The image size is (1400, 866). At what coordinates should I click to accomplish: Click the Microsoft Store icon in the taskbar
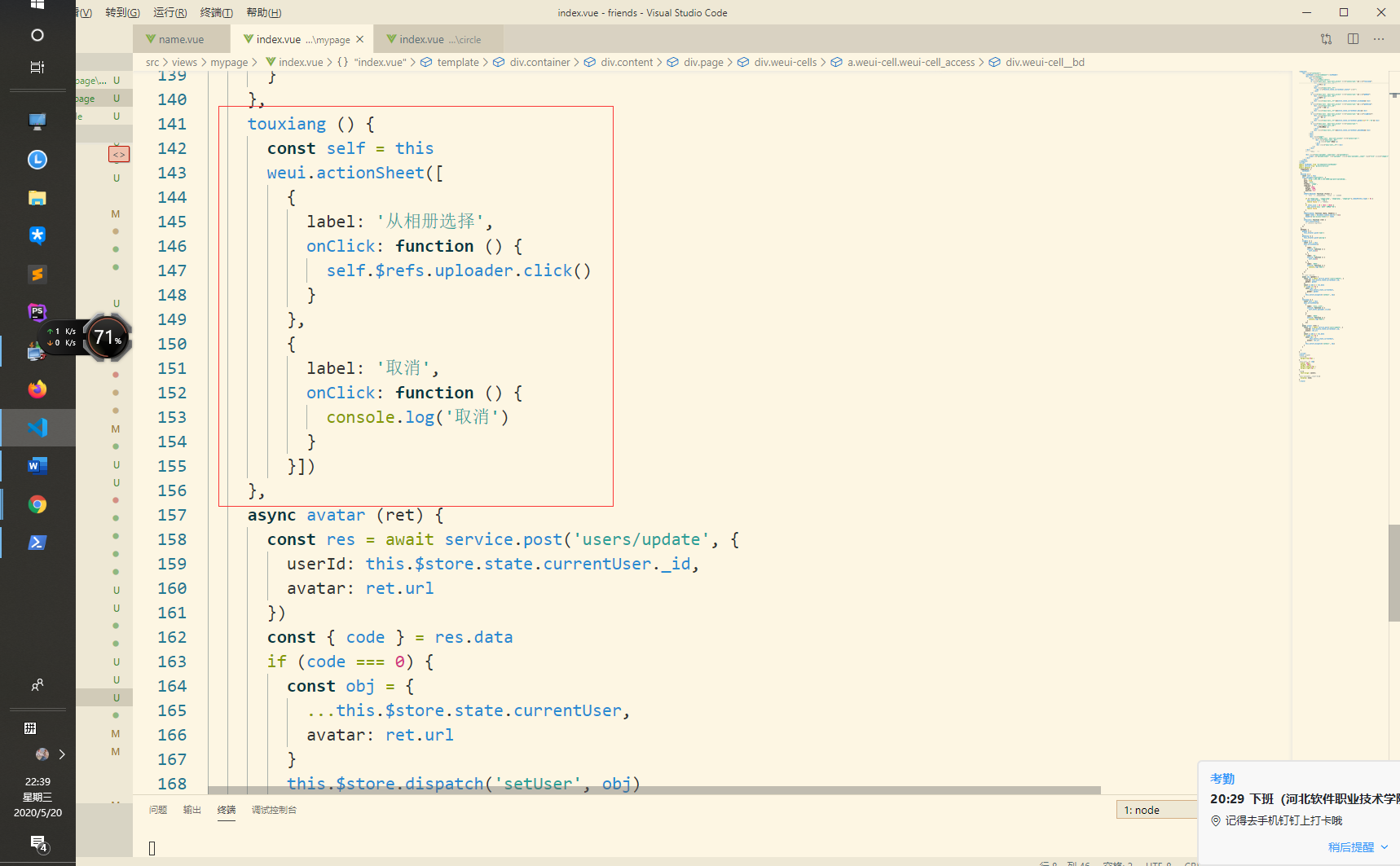click(x=37, y=235)
